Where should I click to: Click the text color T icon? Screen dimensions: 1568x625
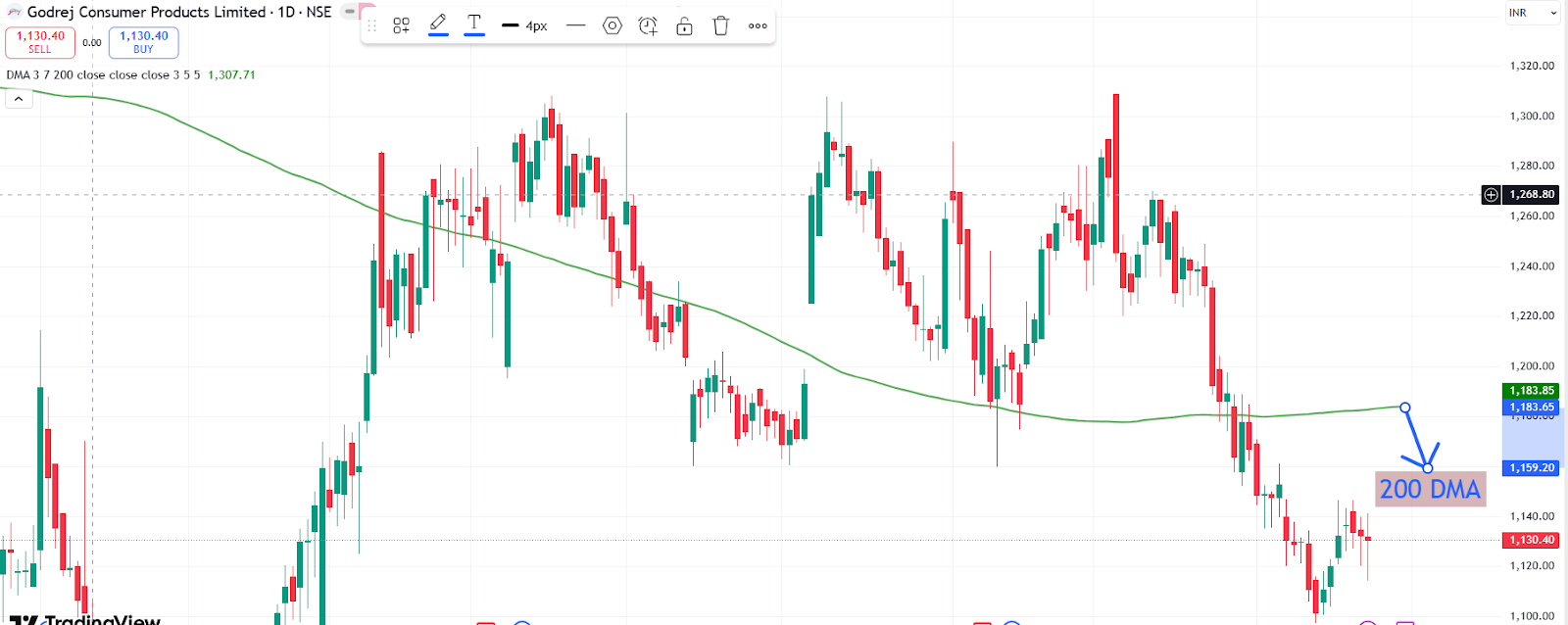pos(474,24)
